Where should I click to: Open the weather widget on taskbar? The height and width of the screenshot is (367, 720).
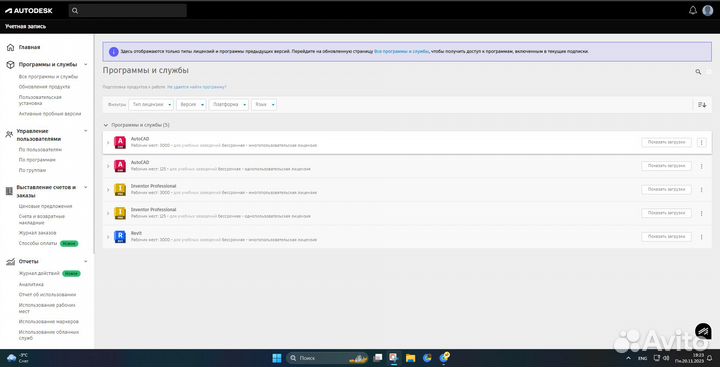tap(17, 357)
